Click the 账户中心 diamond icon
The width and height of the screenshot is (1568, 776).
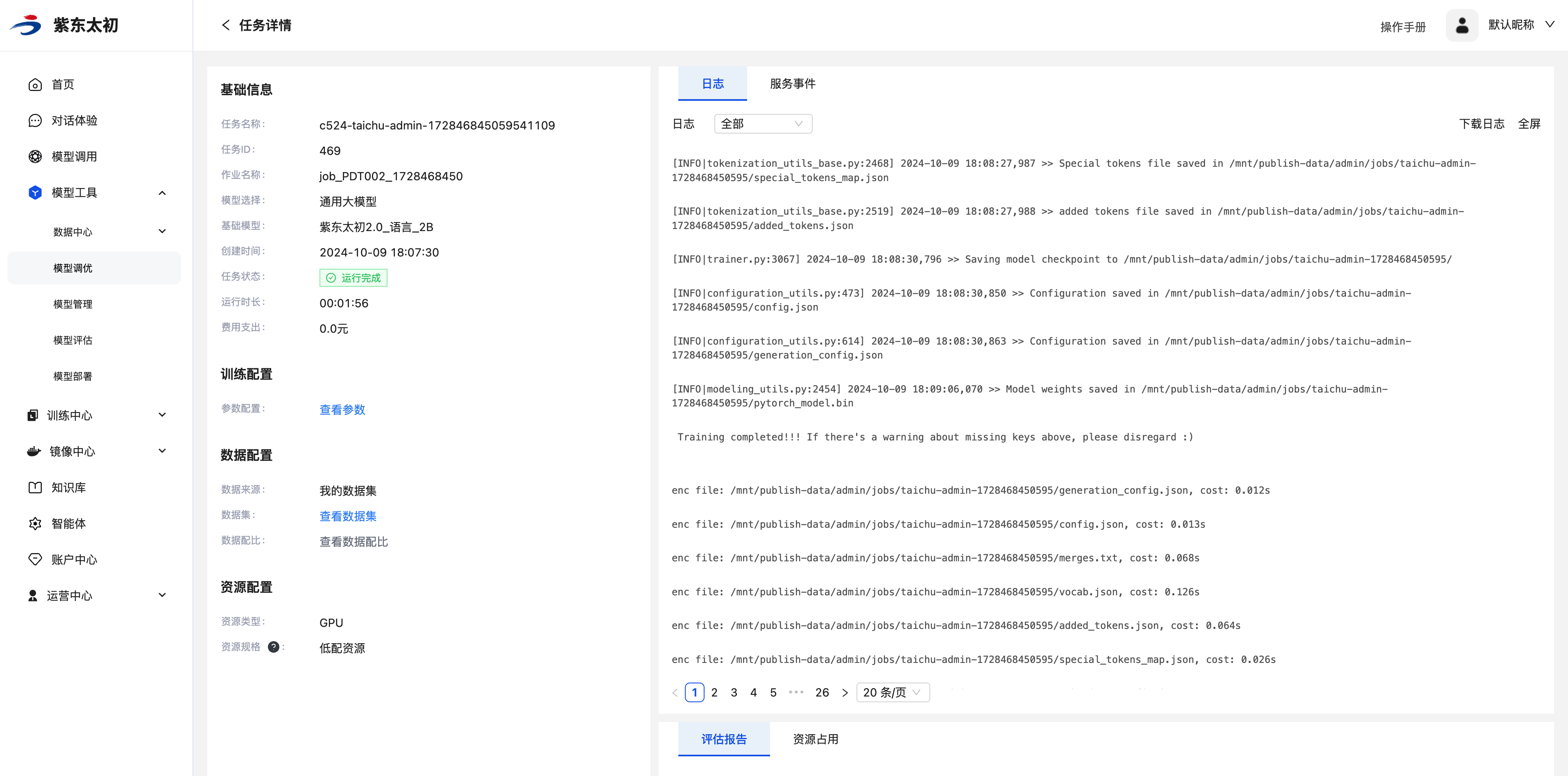point(35,559)
